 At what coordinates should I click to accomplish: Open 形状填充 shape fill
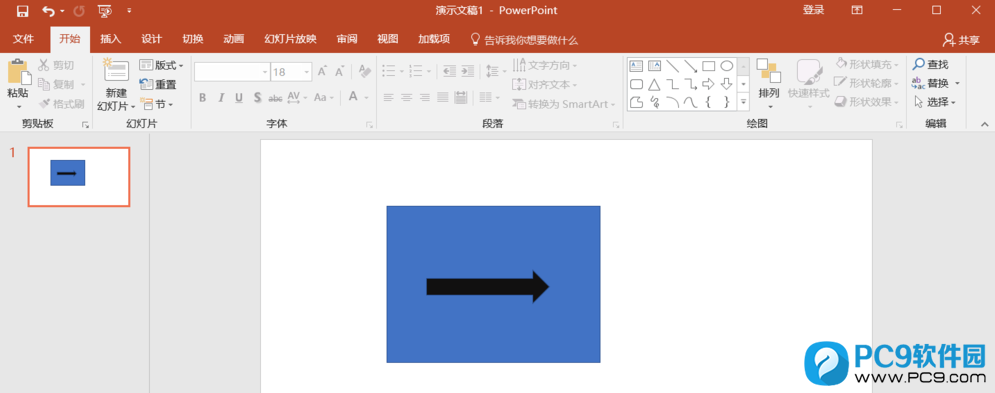tap(867, 65)
